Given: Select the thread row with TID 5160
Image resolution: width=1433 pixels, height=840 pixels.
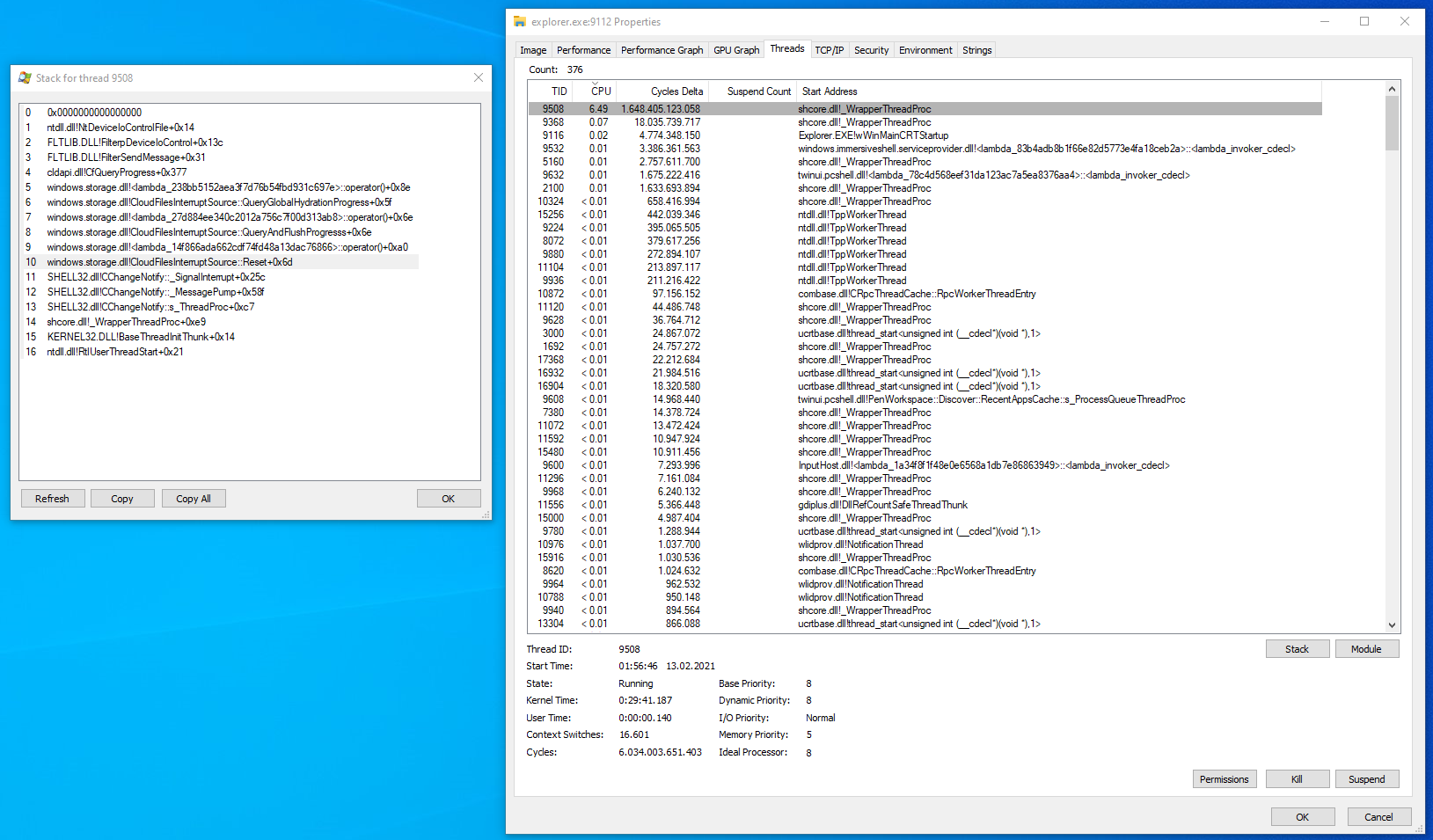Looking at the screenshot, I should pyautogui.click(x=925, y=162).
